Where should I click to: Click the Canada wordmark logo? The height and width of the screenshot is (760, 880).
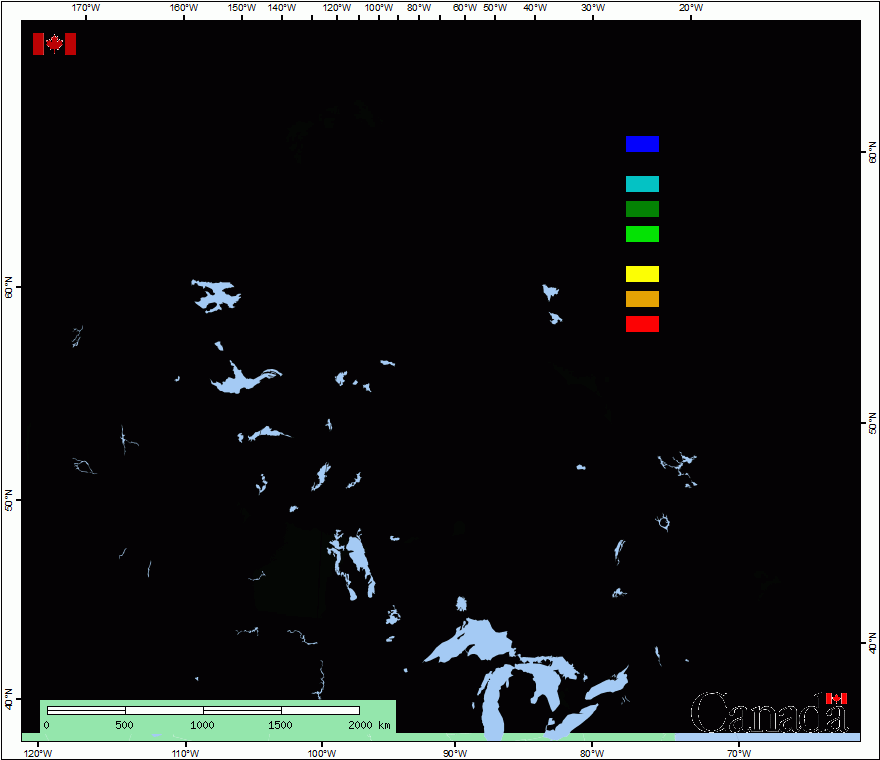tap(768, 712)
